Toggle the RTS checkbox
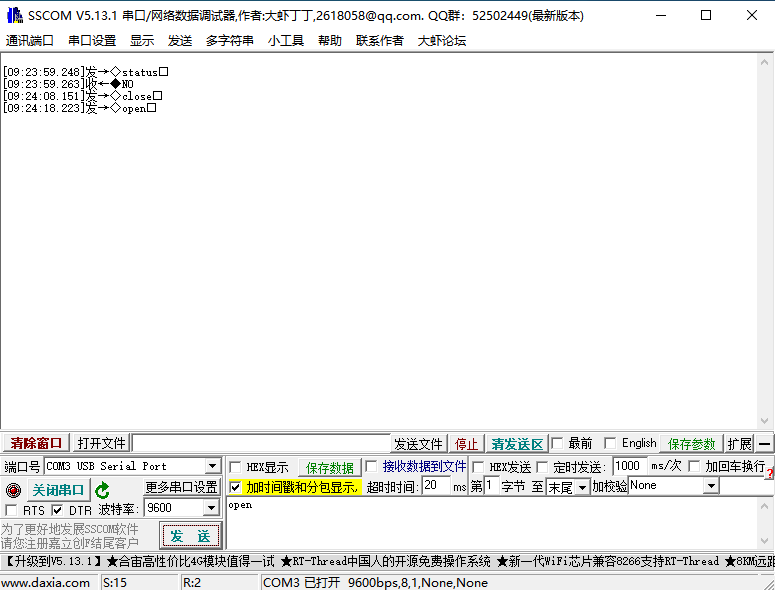Image resolution: width=775 pixels, height=590 pixels. 11,510
